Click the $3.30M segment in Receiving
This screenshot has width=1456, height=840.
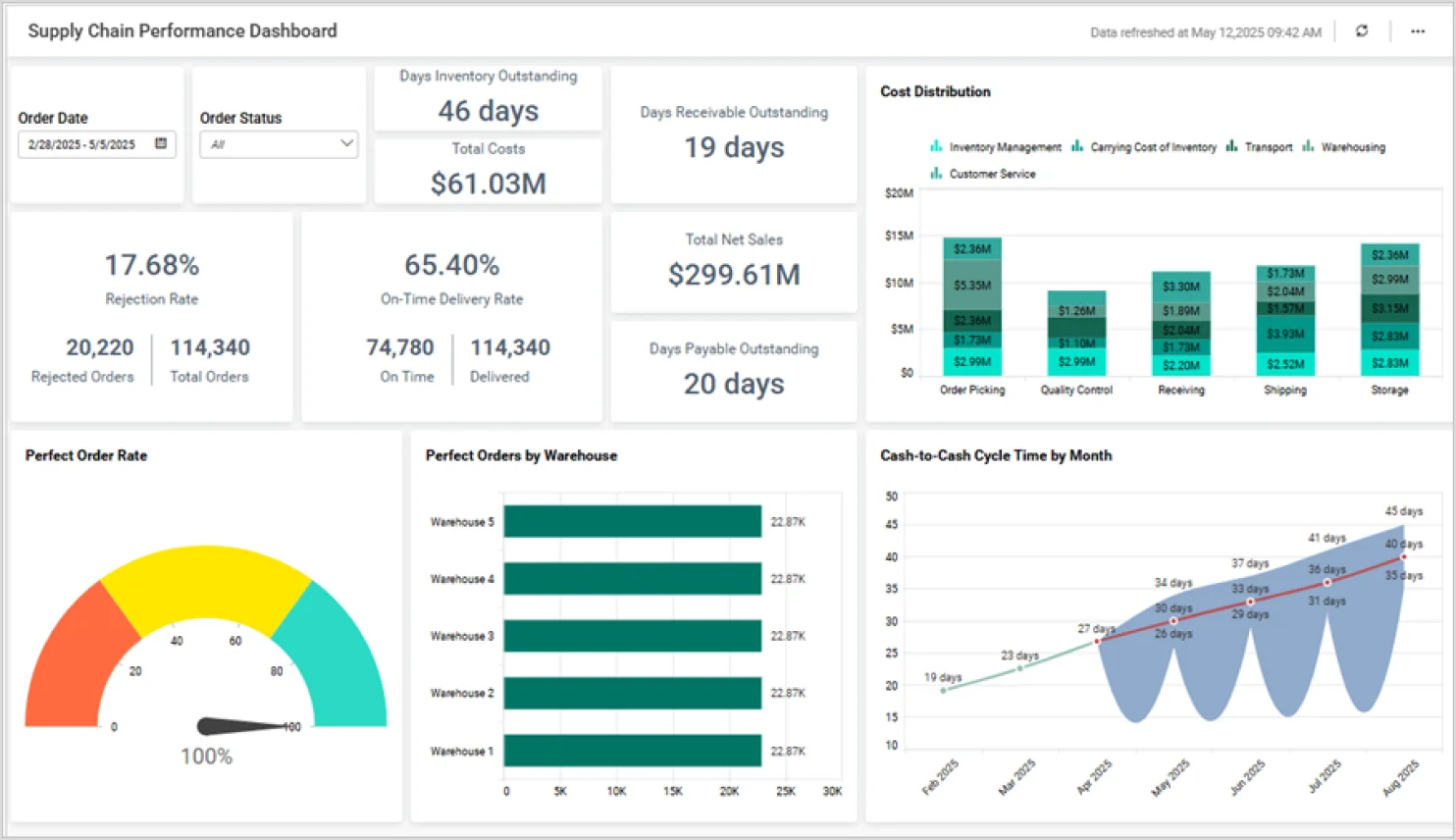(x=1180, y=287)
